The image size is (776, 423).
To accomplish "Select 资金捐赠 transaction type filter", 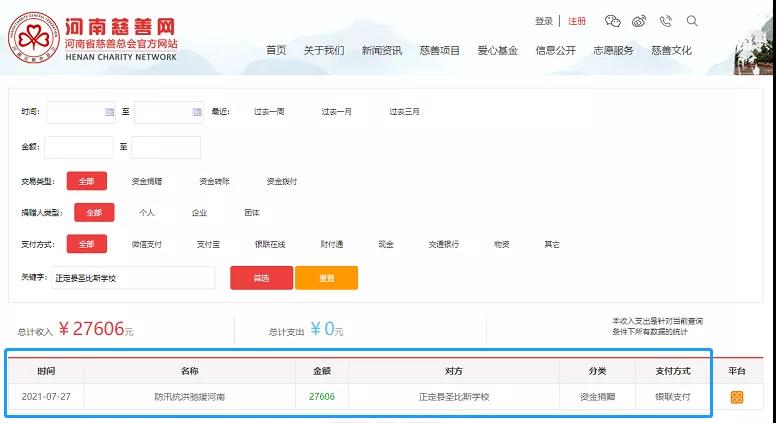I will click(x=147, y=182).
